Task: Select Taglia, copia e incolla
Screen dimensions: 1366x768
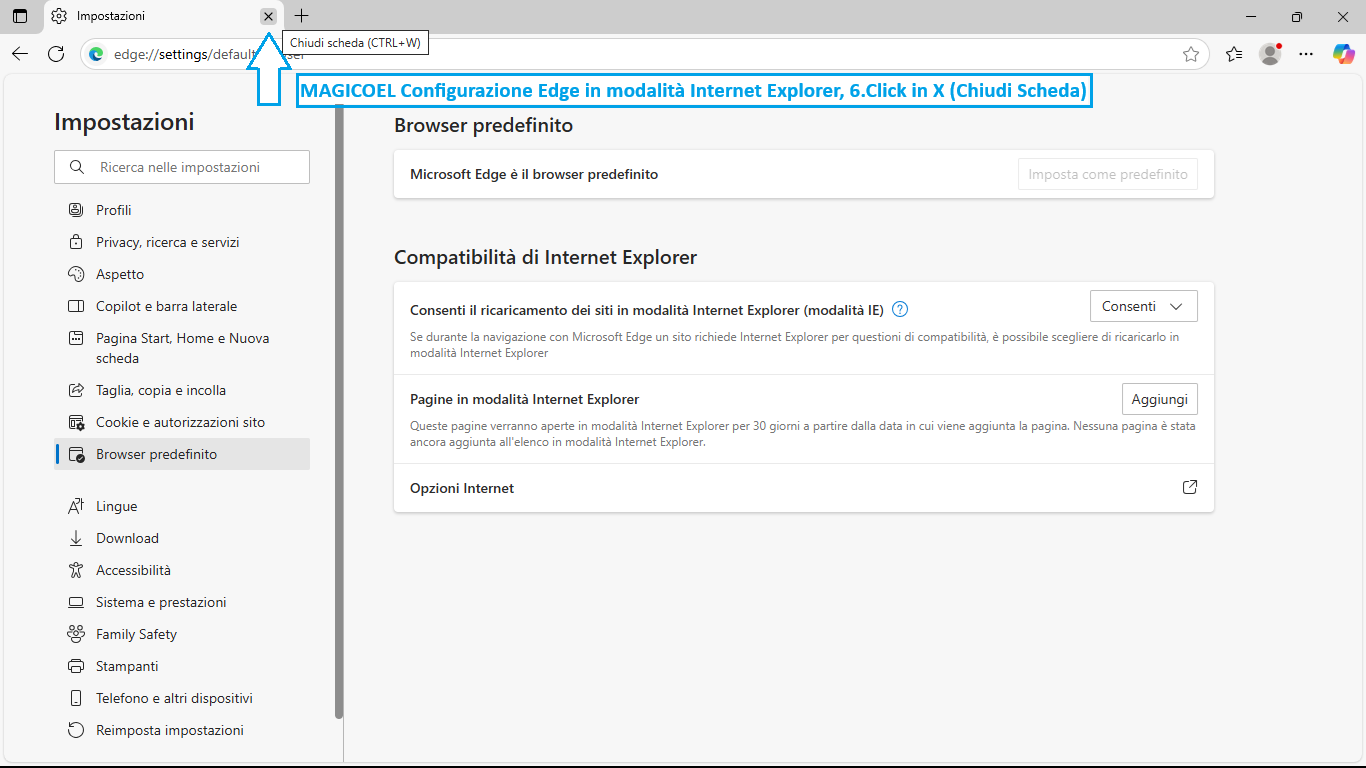Action: tap(182, 390)
